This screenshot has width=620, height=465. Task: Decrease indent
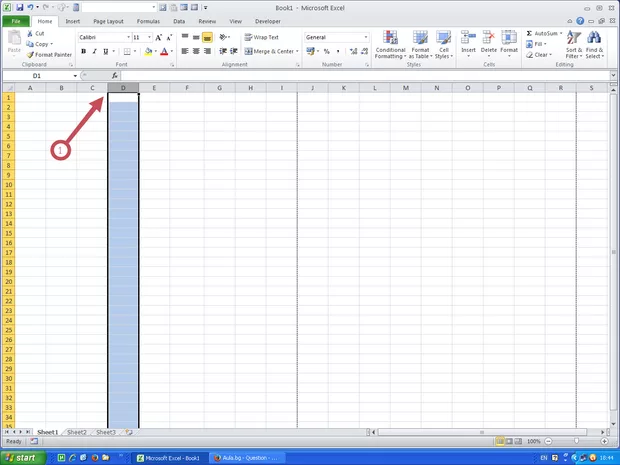pos(223,51)
